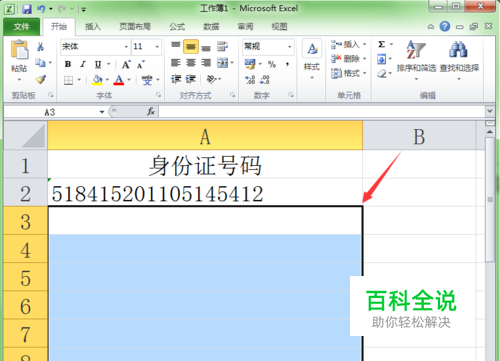The height and width of the screenshot is (361, 500).
Task: Select column B header
Action: (x=419, y=136)
